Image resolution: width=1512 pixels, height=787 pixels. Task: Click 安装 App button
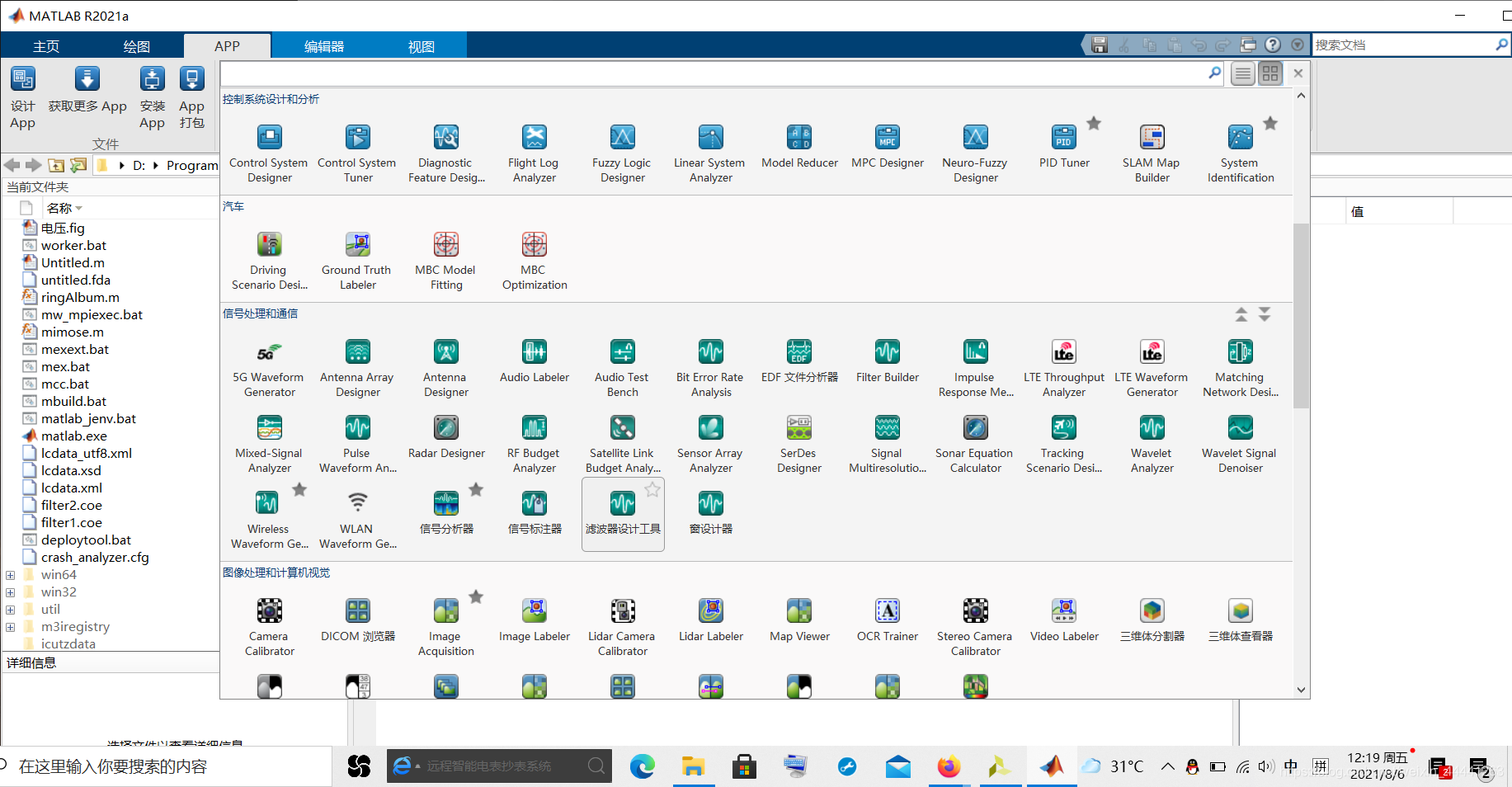click(152, 99)
